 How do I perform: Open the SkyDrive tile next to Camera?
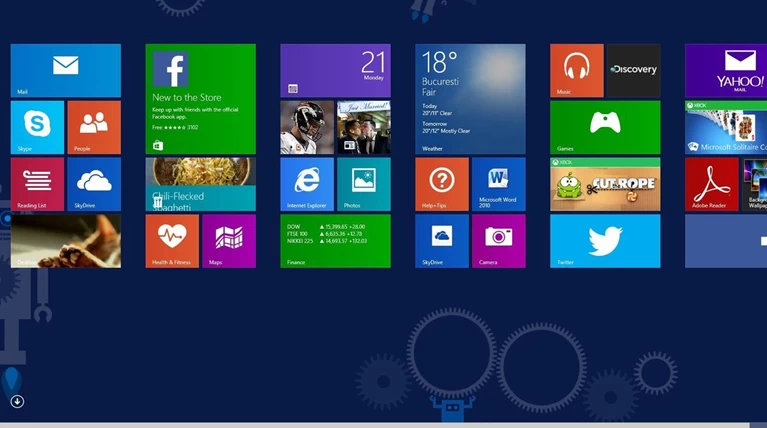coord(442,241)
